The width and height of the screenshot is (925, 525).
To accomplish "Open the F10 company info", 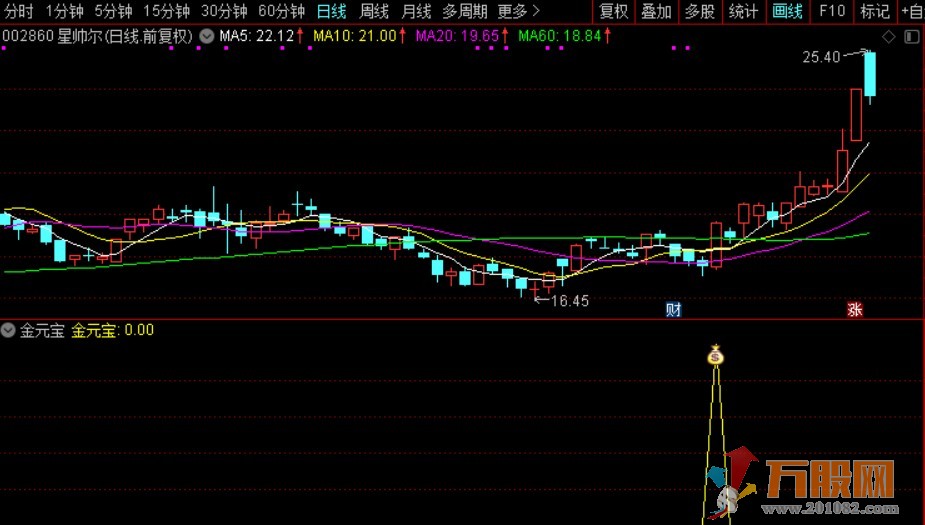I will pos(831,12).
